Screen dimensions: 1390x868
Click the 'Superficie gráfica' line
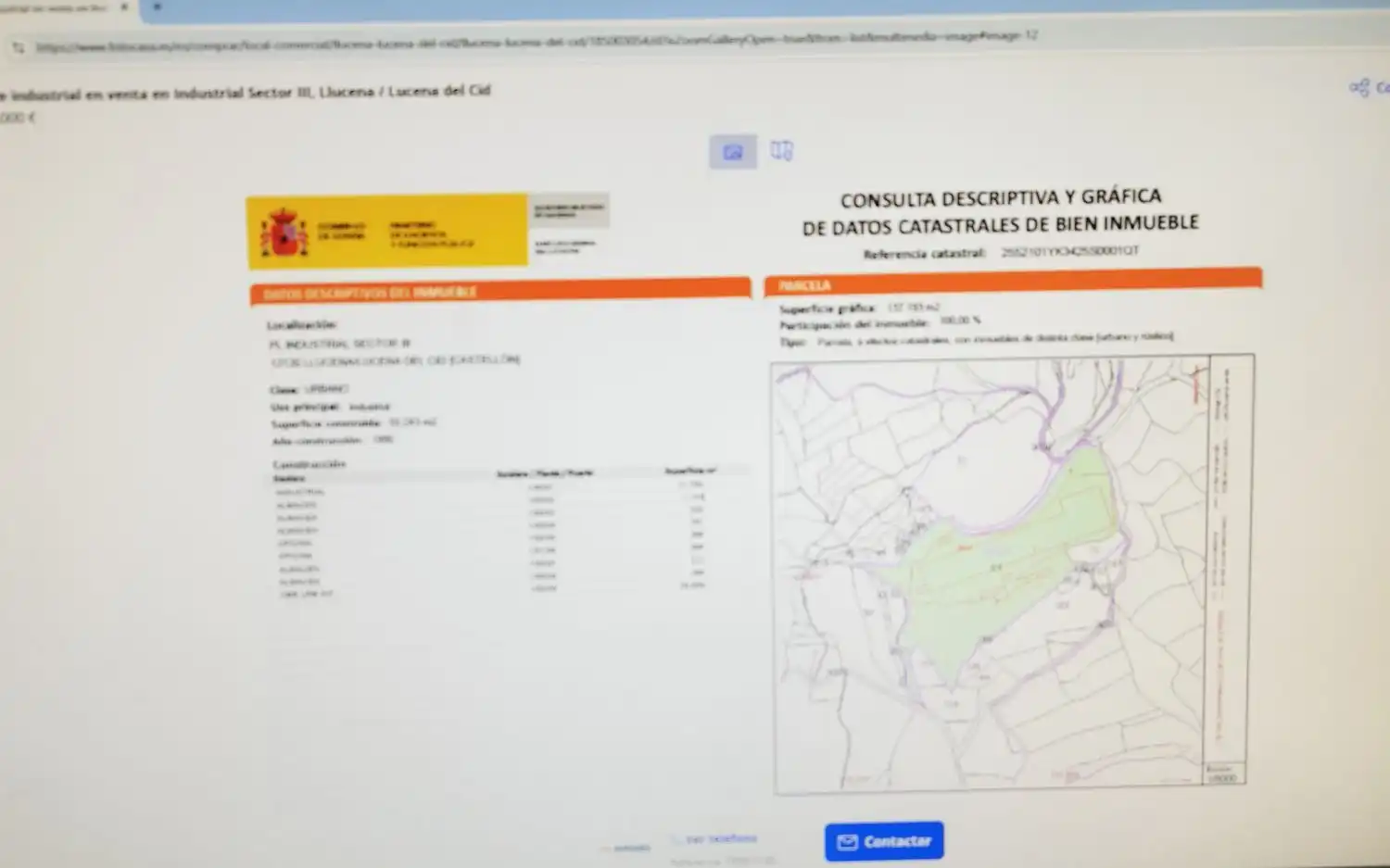point(859,308)
